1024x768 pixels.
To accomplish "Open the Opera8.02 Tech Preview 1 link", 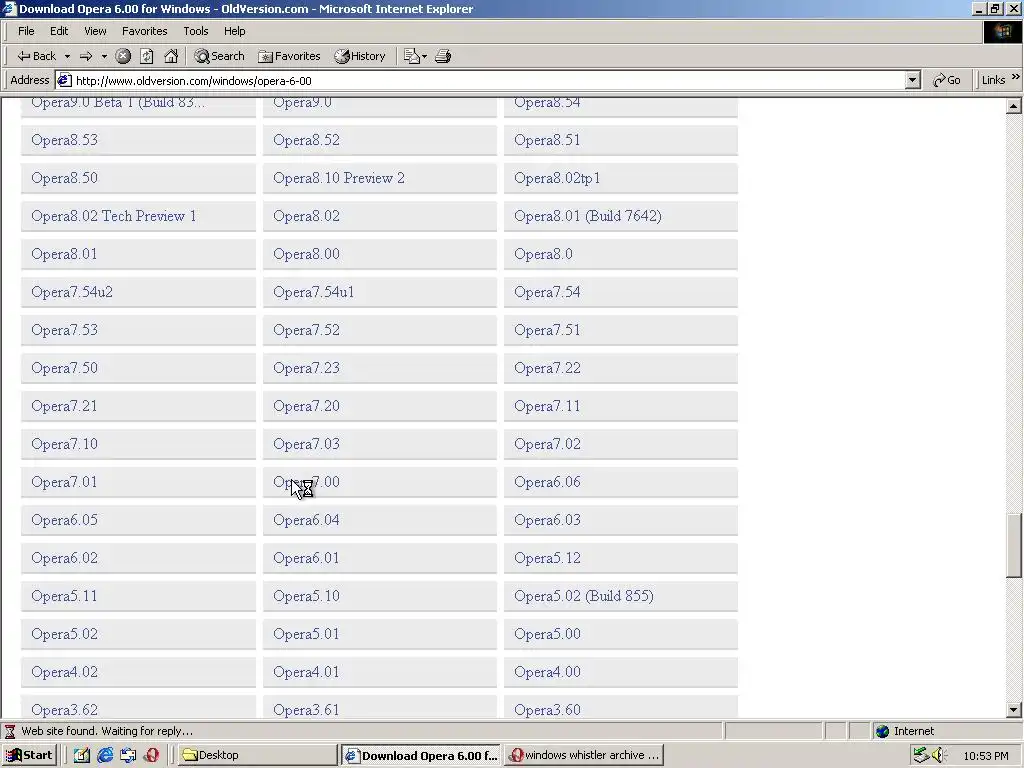I will (x=114, y=216).
